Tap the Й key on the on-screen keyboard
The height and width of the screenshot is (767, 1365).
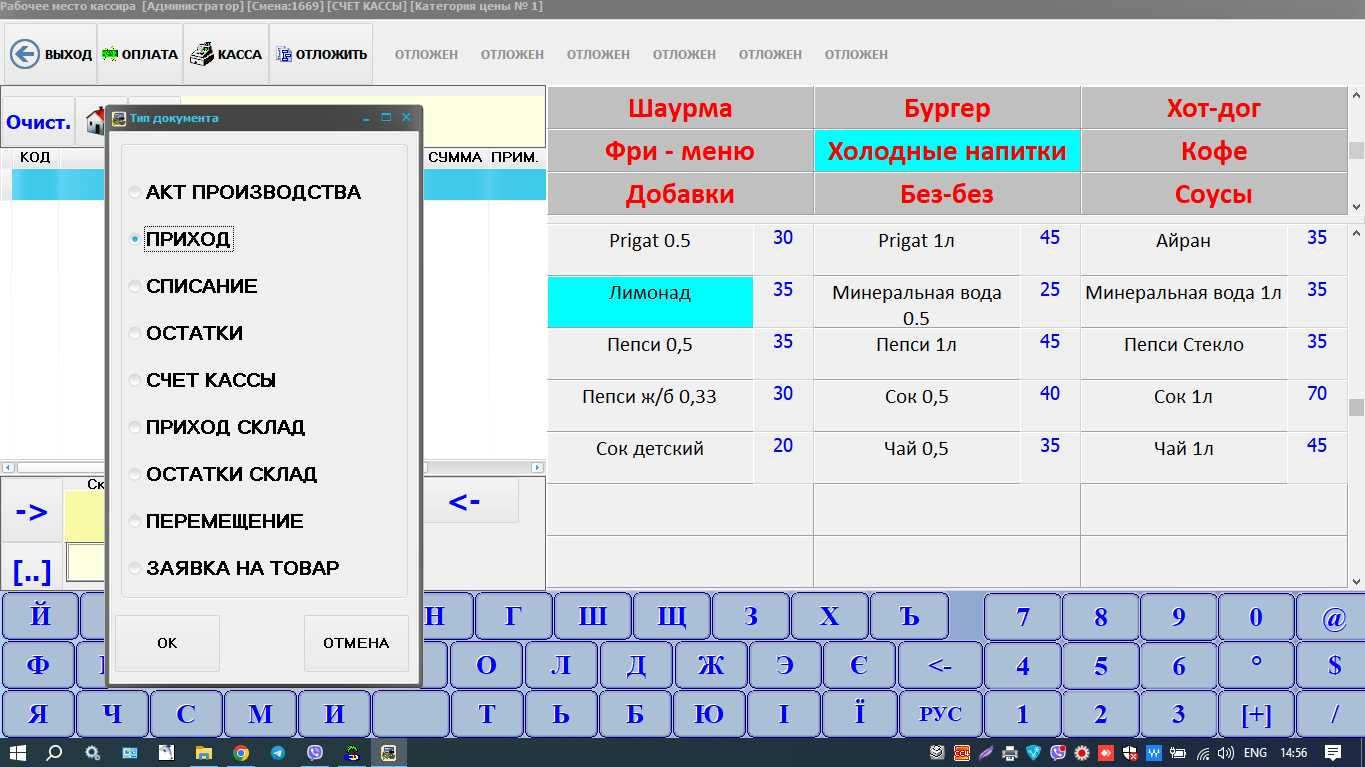tap(40, 617)
